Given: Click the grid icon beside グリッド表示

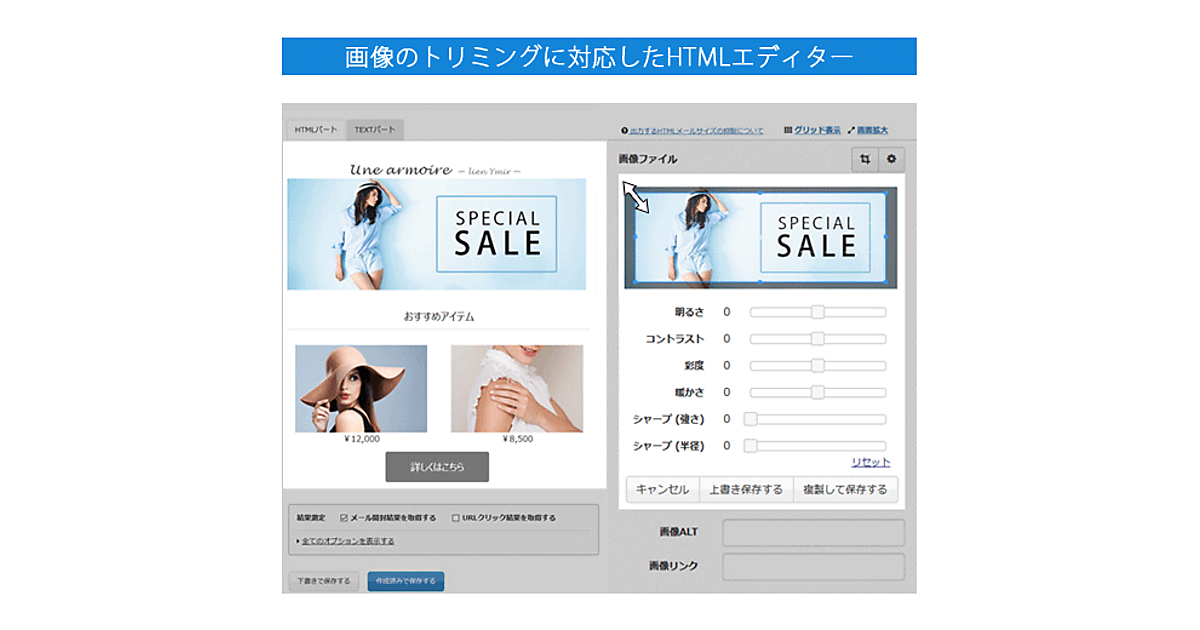Looking at the screenshot, I should 788,130.
